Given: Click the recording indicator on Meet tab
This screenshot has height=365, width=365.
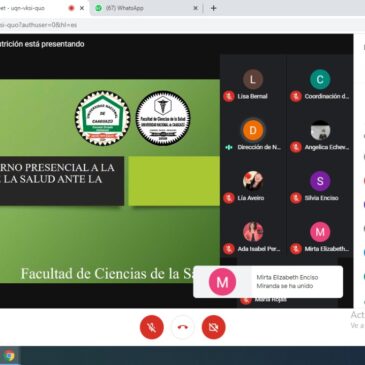Looking at the screenshot, I should click(x=71, y=8).
